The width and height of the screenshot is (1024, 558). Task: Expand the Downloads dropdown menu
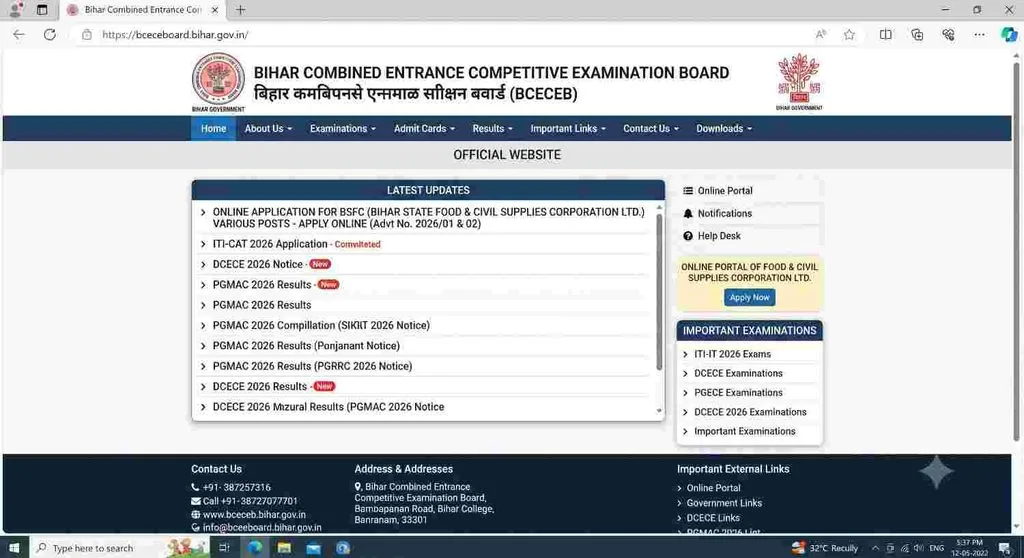[x=724, y=129]
